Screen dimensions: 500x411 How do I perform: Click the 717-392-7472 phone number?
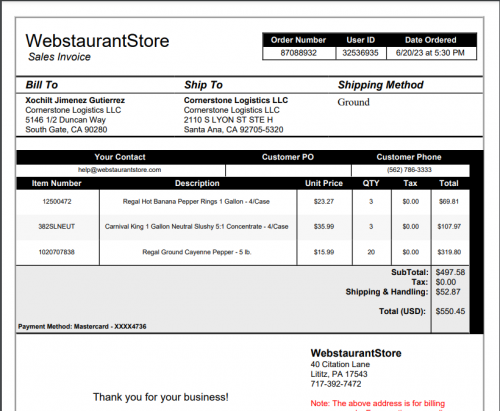(x=336, y=384)
